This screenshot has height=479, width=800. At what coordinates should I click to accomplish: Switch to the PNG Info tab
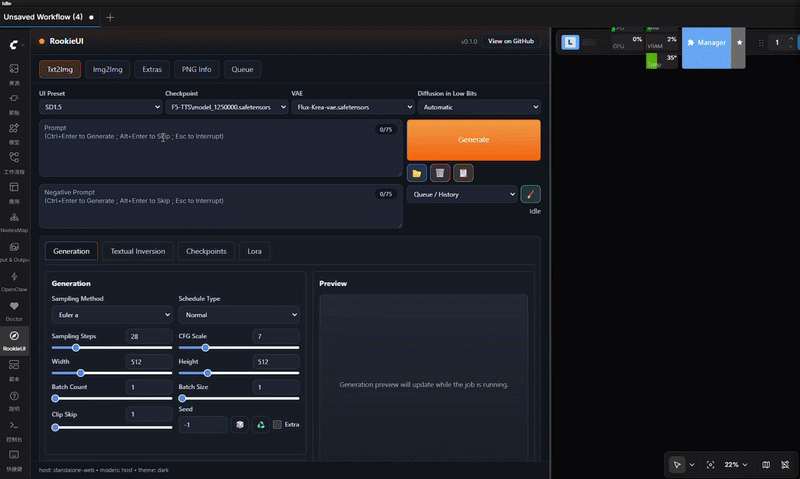point(196,69)
